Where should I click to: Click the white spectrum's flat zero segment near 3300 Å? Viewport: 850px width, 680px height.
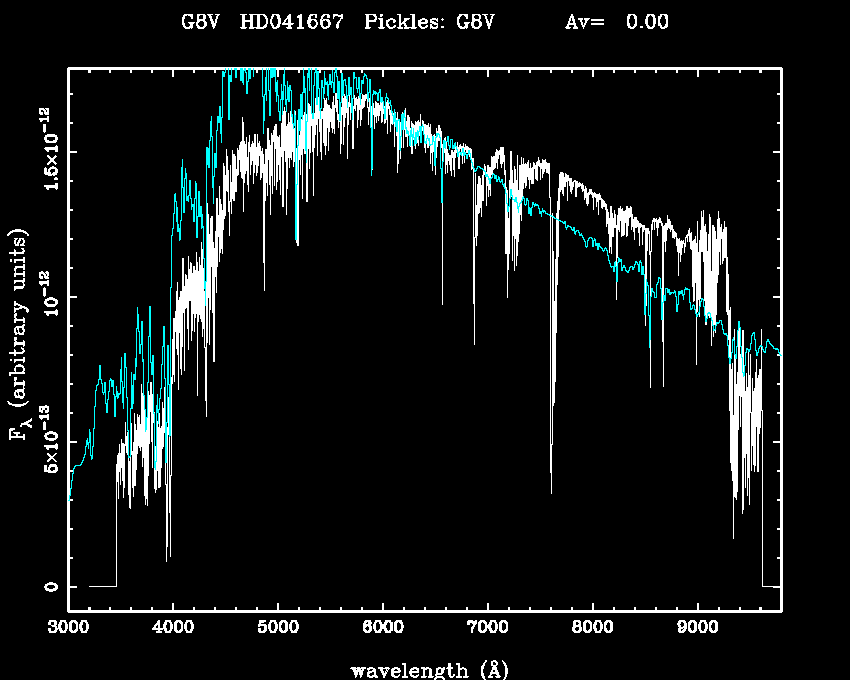[x=102, y=586]
